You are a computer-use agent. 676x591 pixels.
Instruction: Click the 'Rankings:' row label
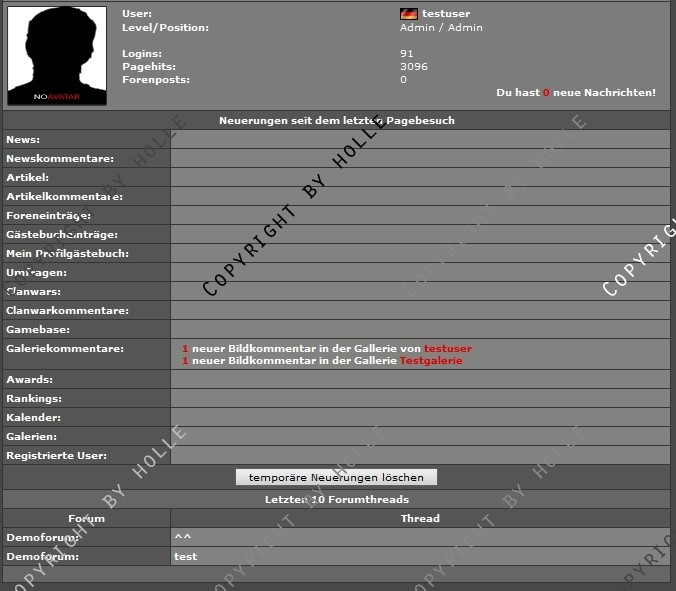click(34, 398)
